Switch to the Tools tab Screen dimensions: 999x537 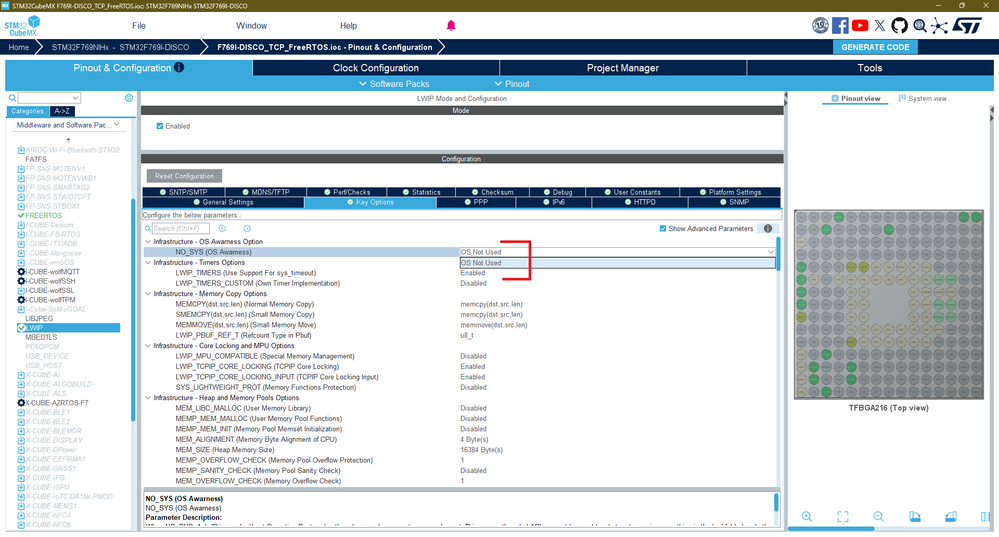point(870,68)
